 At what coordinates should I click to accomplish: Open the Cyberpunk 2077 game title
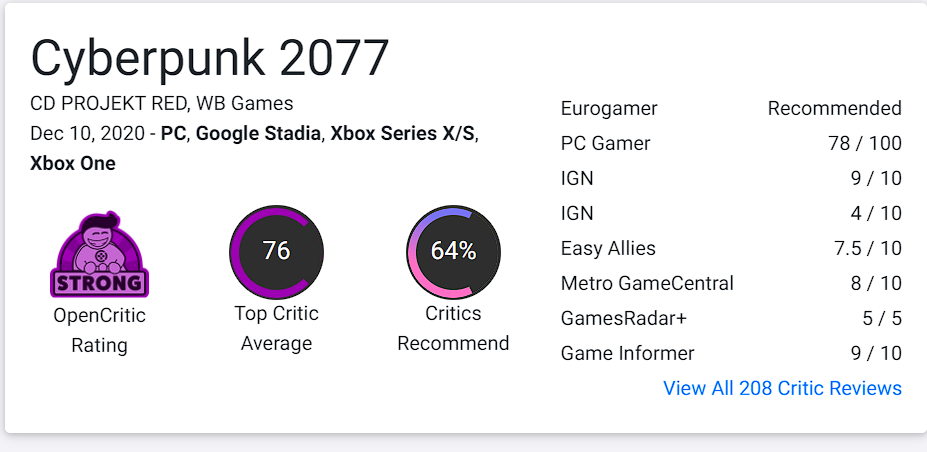click(x=210, y=58)
